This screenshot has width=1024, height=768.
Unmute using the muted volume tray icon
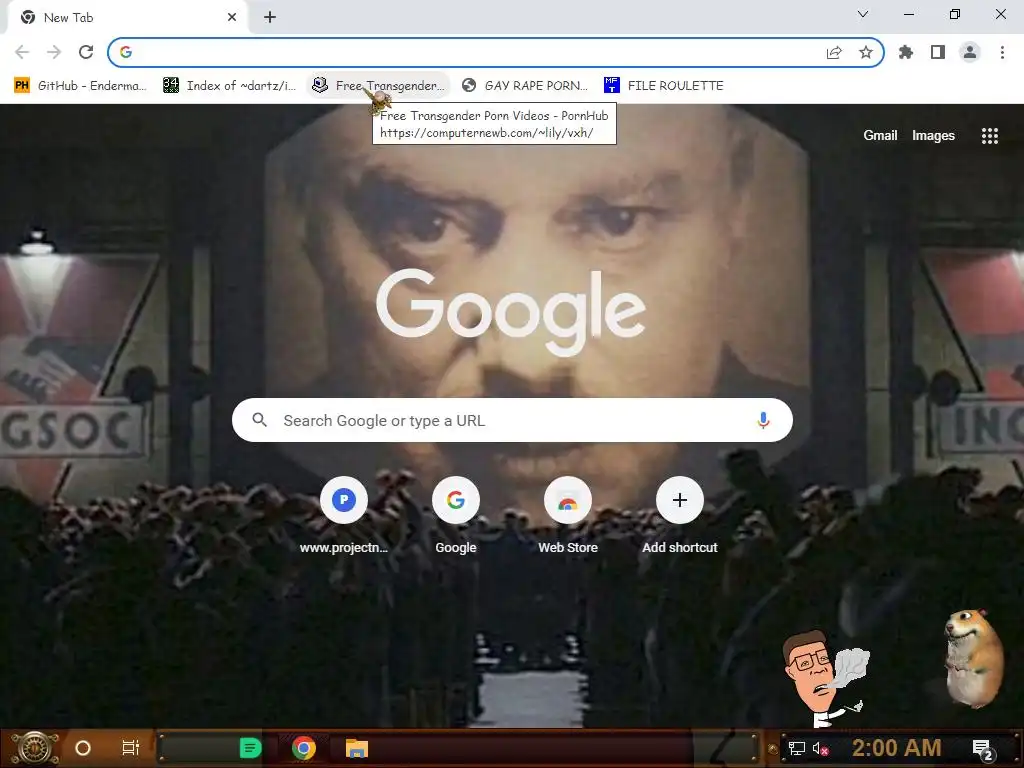point(820,748)
